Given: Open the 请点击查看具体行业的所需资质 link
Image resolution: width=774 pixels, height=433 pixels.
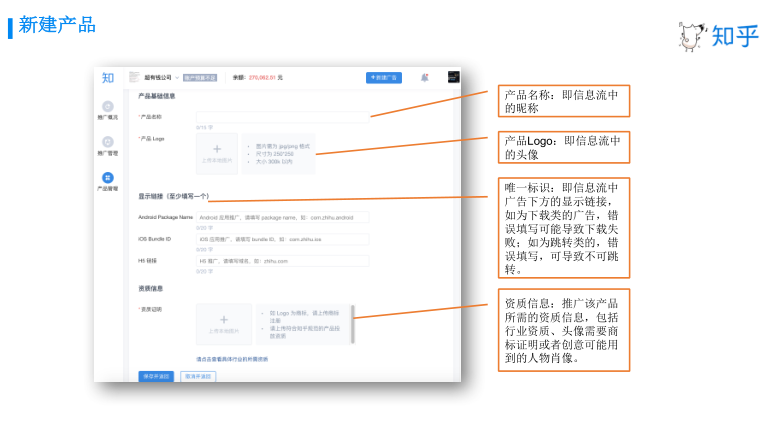Looking at the screenshot, I should 232,358.
